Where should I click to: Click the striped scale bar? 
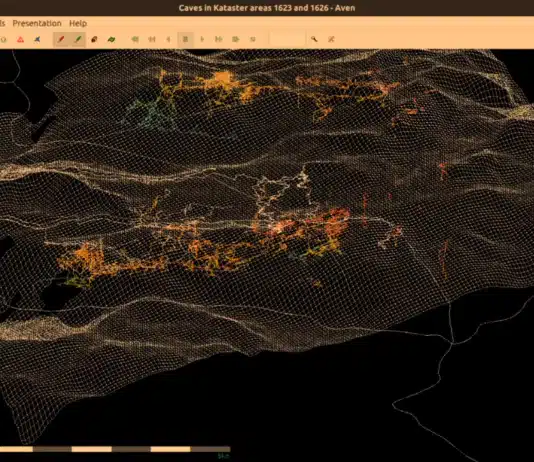115,449
